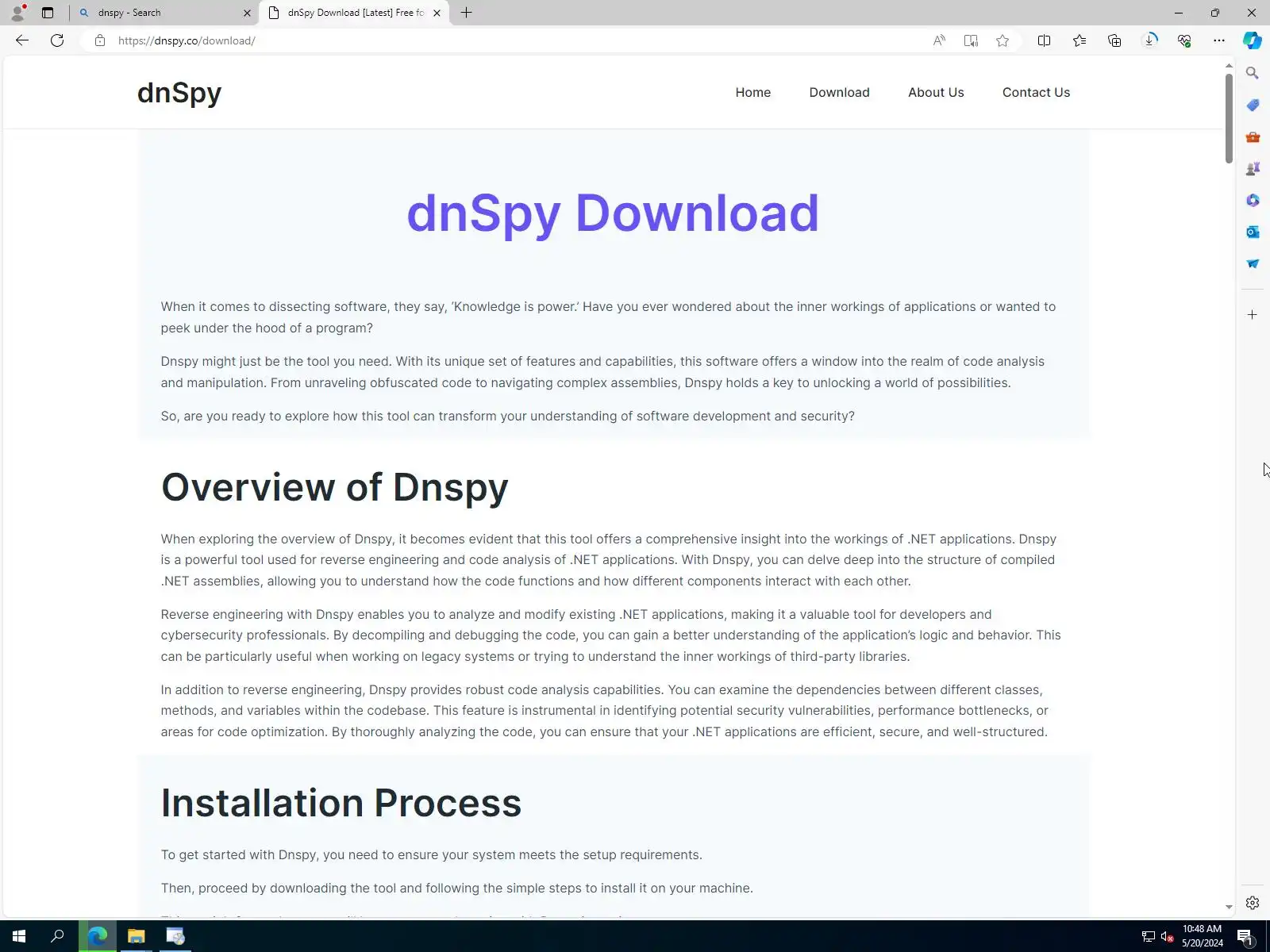Open Windows taskbar search
Viewport: 1270px width, 952px height.
coord(57,936)
